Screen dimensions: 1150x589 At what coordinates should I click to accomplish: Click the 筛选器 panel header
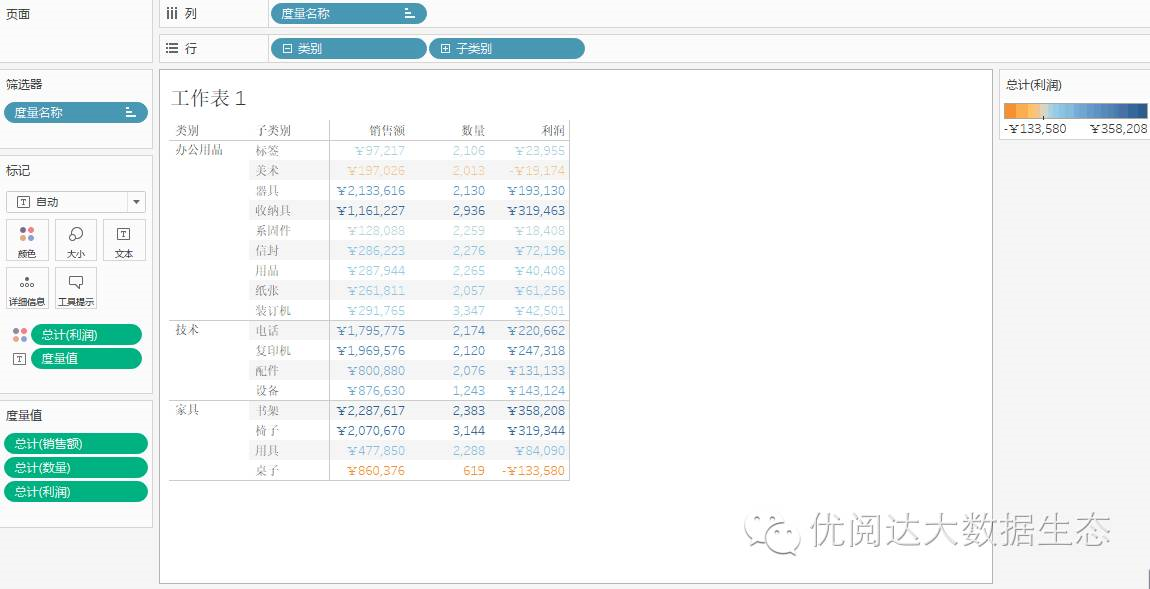pos(24,85)
